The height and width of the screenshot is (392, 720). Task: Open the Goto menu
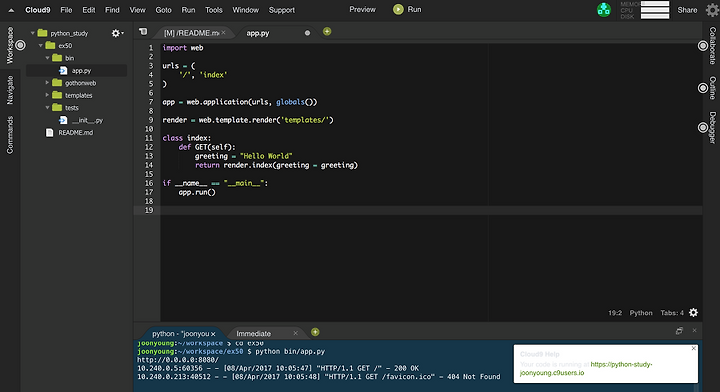163,10
